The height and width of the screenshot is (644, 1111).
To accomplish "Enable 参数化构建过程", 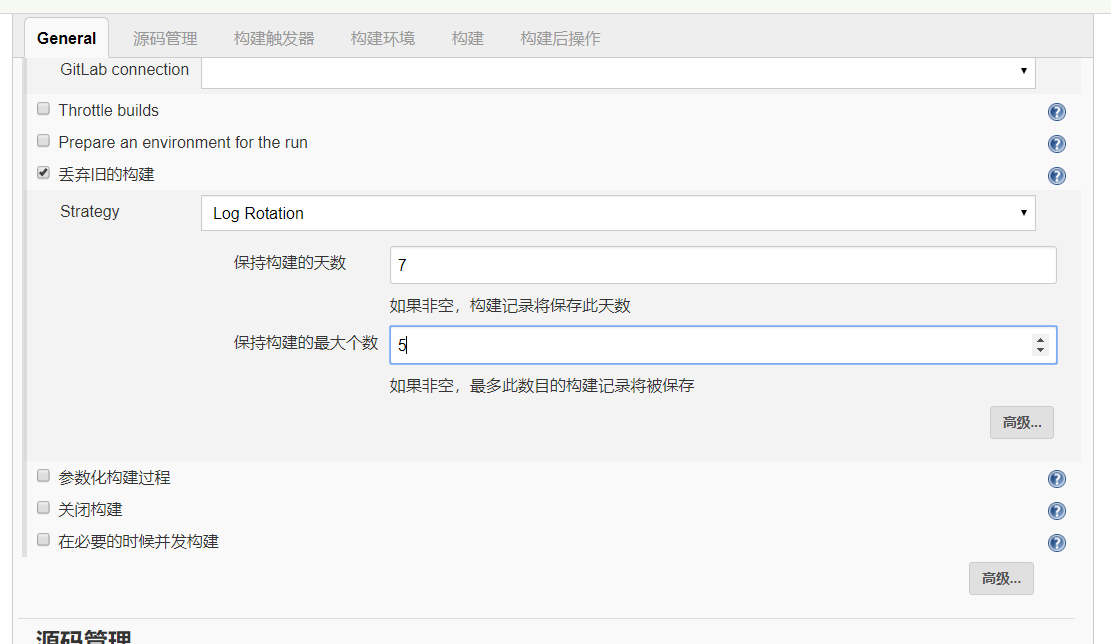I will (43, 475).
